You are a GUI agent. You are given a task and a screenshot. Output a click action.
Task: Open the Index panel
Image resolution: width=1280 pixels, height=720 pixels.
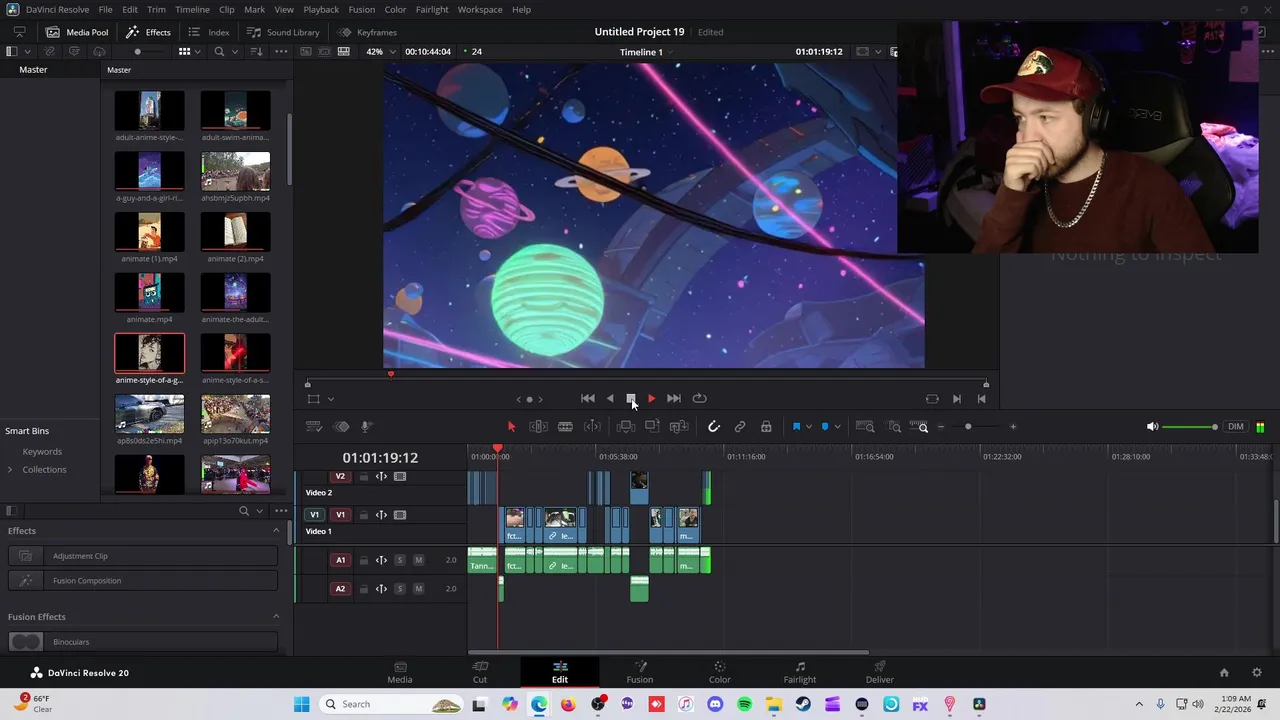pyautogui.click(x=209, y=32)
